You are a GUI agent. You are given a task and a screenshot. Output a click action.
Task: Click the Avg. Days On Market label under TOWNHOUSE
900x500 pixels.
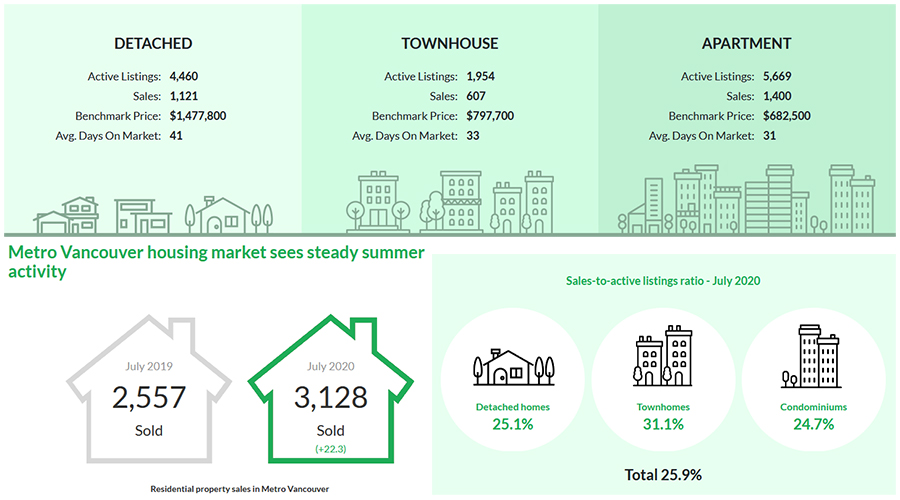(x=405, y=136)
